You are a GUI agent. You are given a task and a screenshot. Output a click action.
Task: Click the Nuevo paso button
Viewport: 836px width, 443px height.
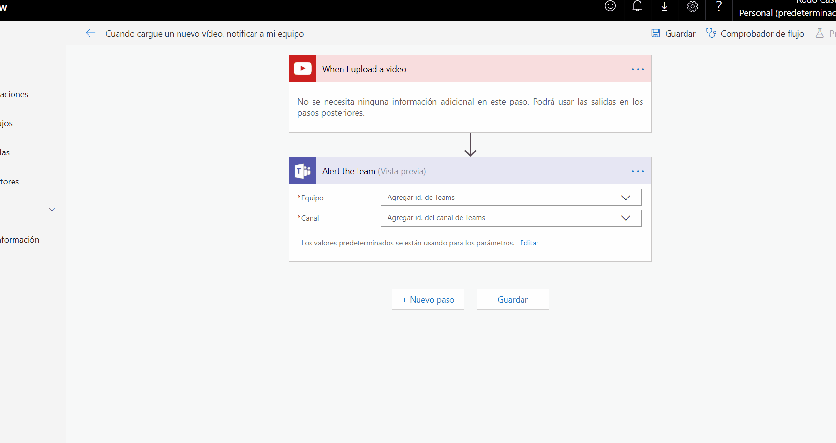point(428,300)
